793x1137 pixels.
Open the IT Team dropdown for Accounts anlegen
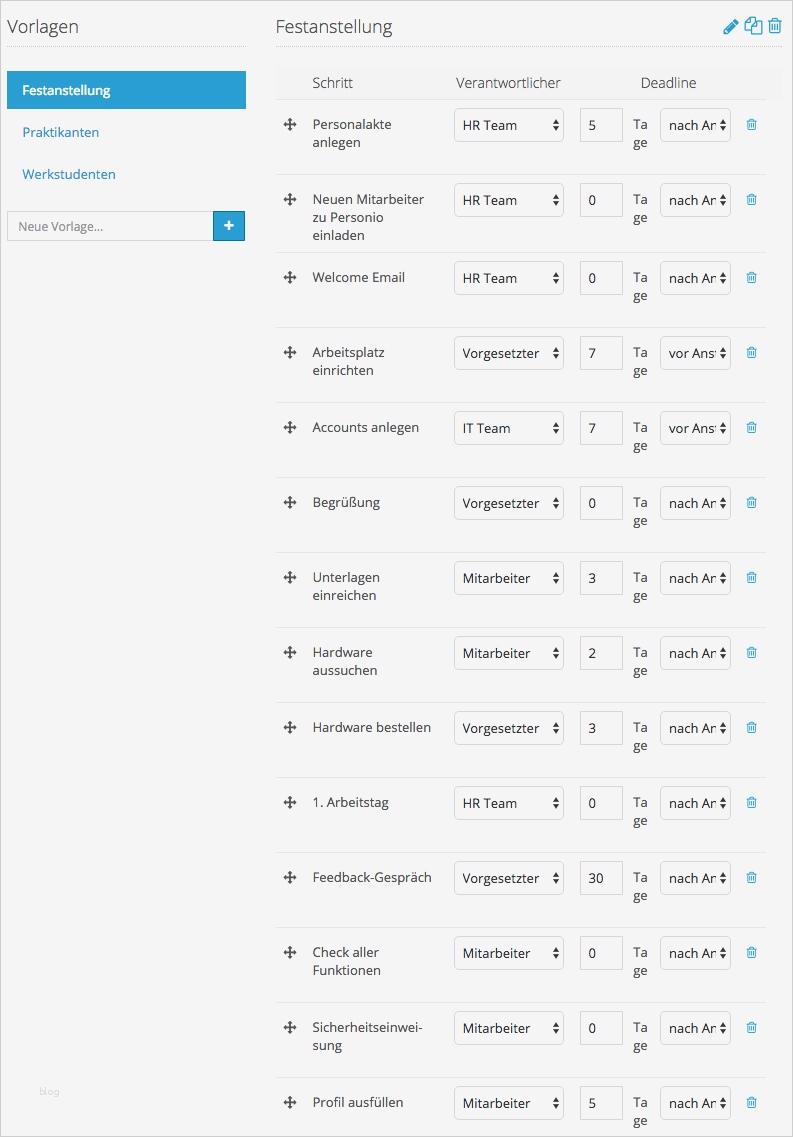[509, 428]
